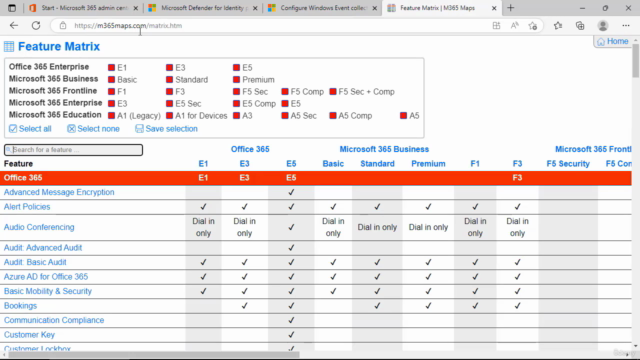Image resolution: width=640 pixels, height=360 pixels.
Task: Toggle Frontline F5 Comp checkbox
Action: [285, 91]
